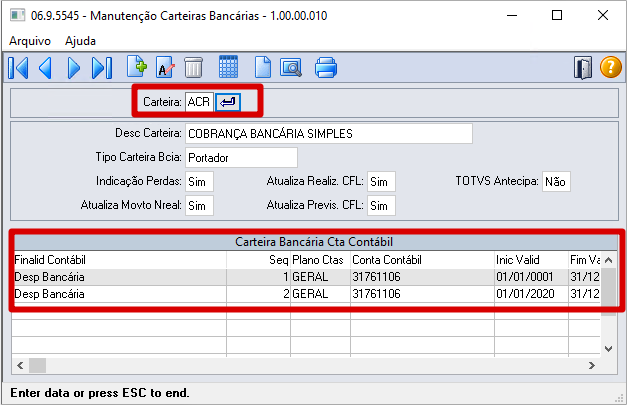Jump to the last record
The width and height of the screenshot is (627, 405).
pyautogui.click(x=102, y=68)
